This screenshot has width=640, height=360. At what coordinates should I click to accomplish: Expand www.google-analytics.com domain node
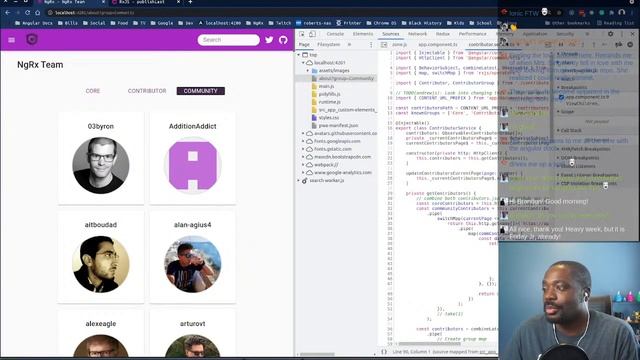(303, 173)
